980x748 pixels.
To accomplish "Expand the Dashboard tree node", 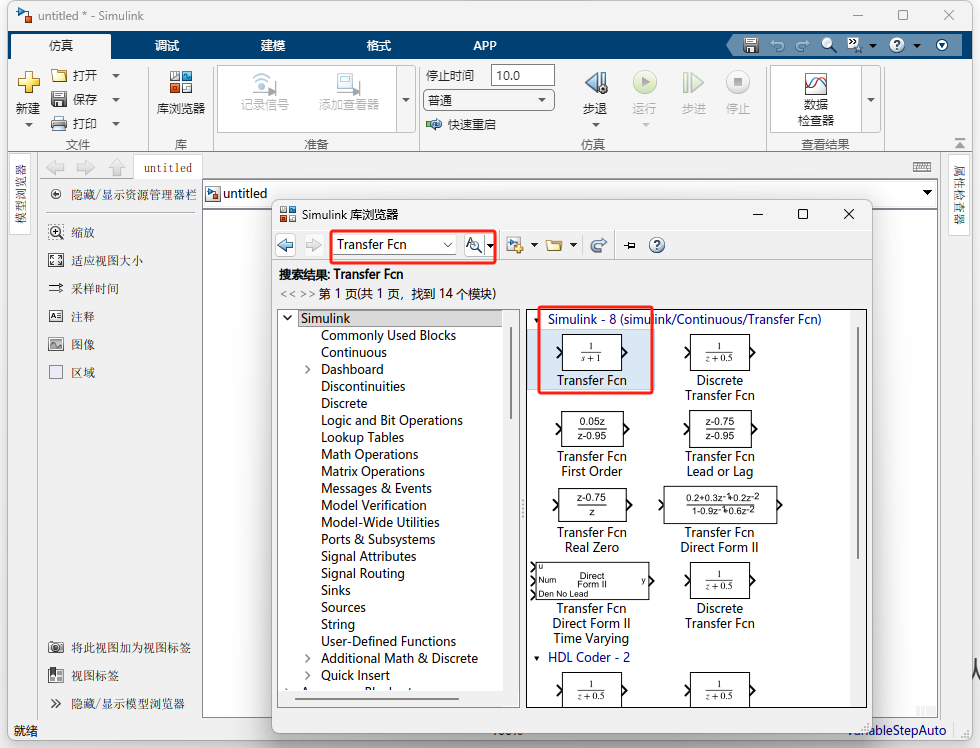I will pos(308,369).
